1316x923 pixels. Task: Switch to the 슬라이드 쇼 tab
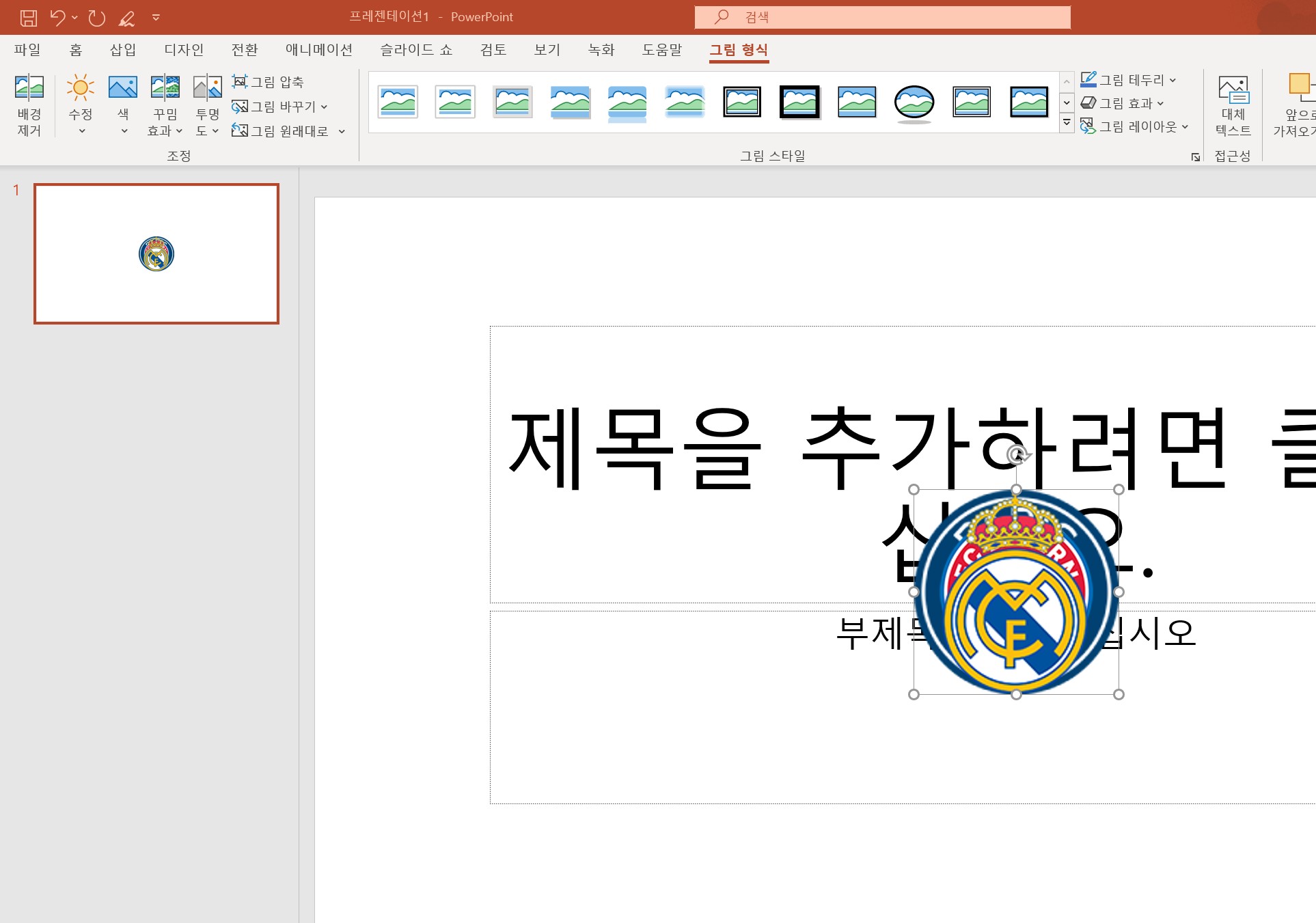(416, 50)
